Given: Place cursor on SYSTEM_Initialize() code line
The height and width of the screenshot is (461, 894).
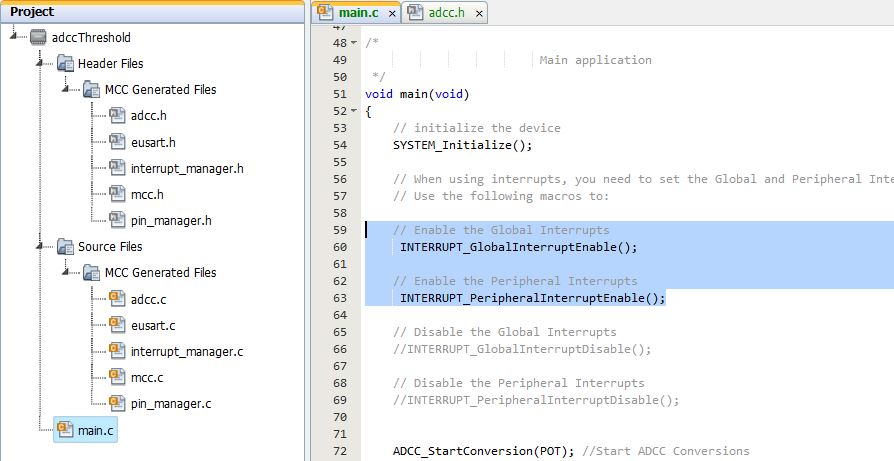Looking at the screenshot, I should (x=462, y=145).
